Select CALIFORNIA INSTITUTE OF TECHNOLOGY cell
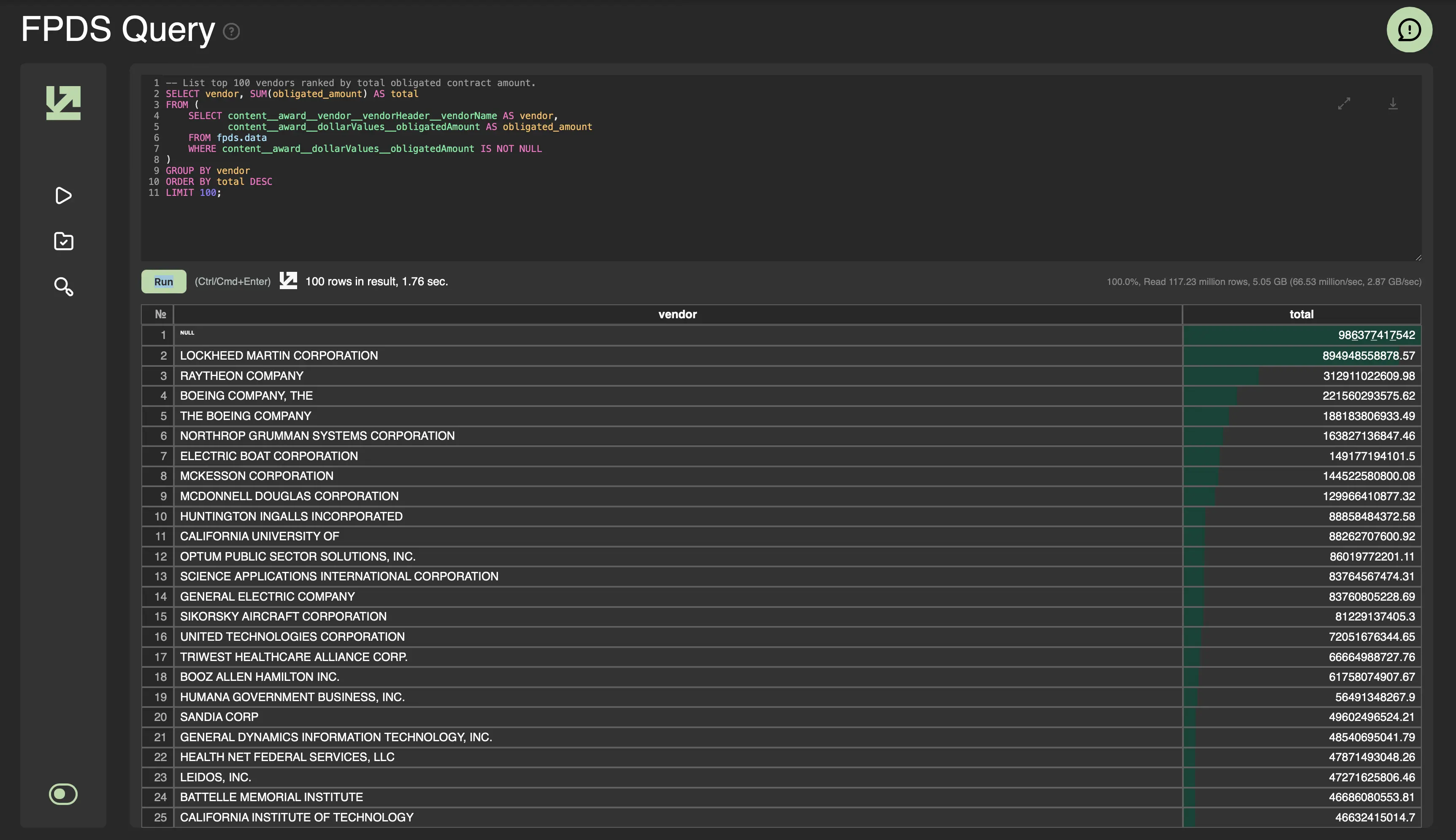Screen dimensions: 1456x840 (x=677, y=817)
